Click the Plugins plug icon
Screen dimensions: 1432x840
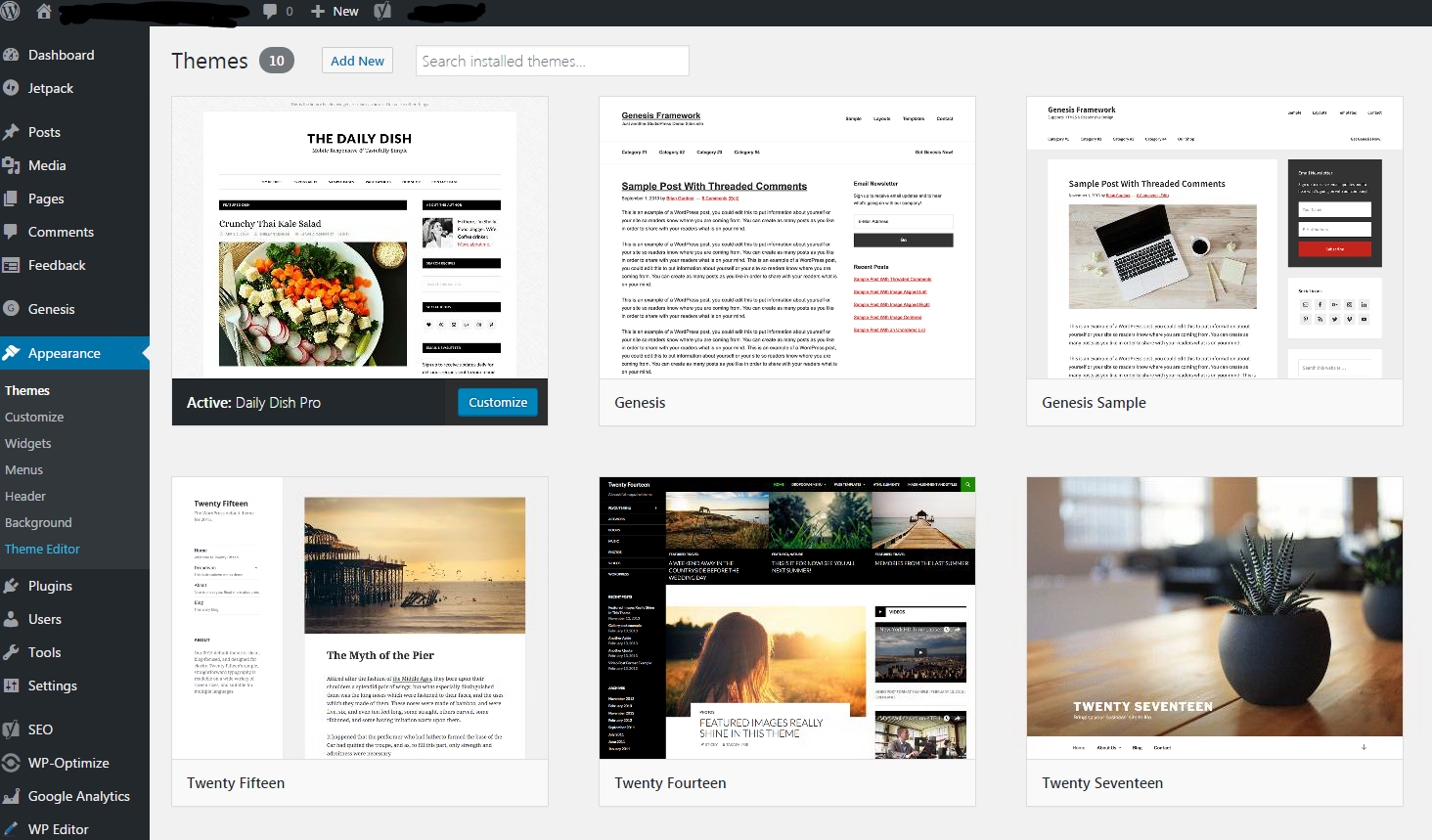tap(11, 586)
